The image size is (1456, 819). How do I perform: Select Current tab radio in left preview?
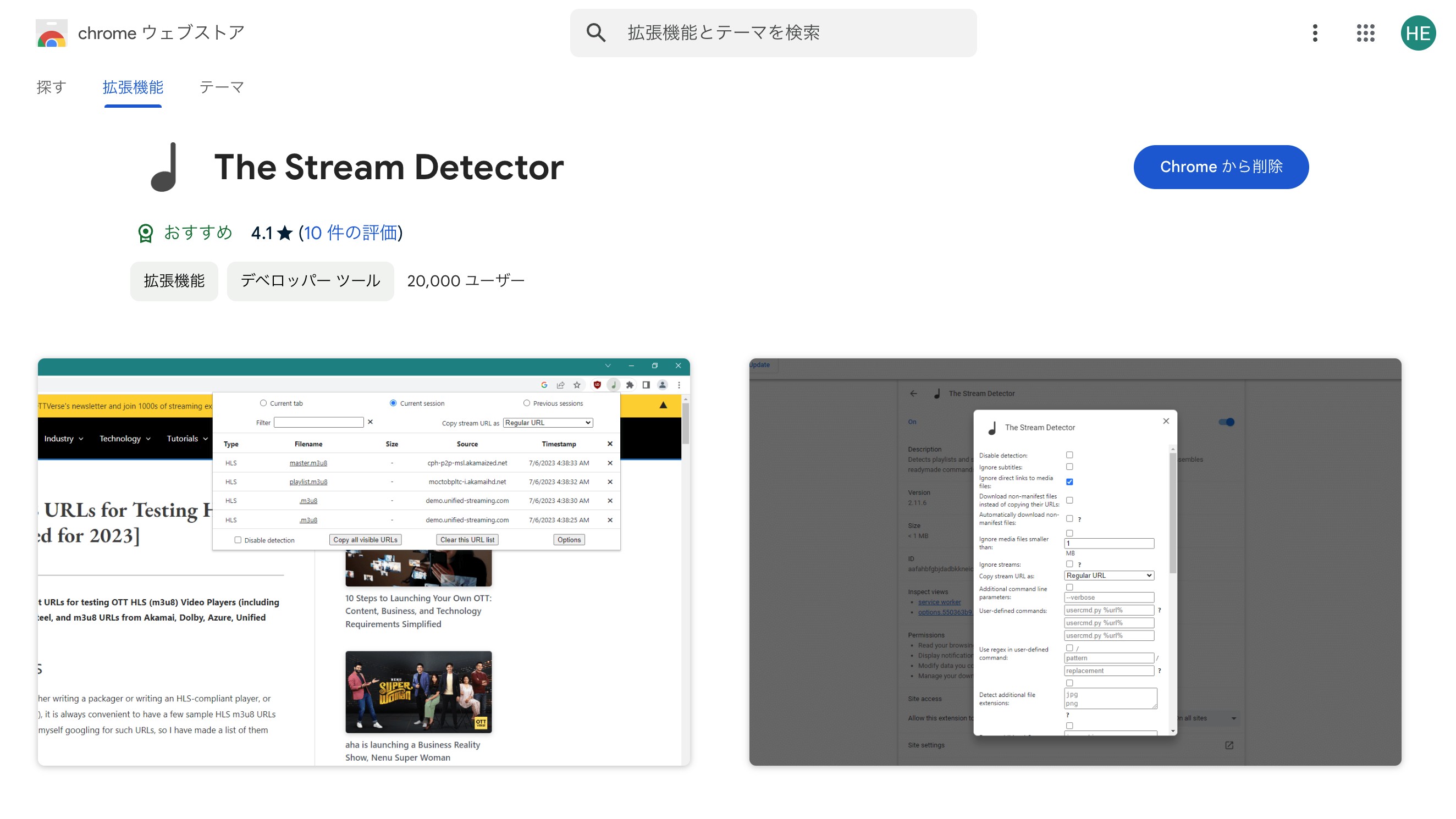coord(263,403)
